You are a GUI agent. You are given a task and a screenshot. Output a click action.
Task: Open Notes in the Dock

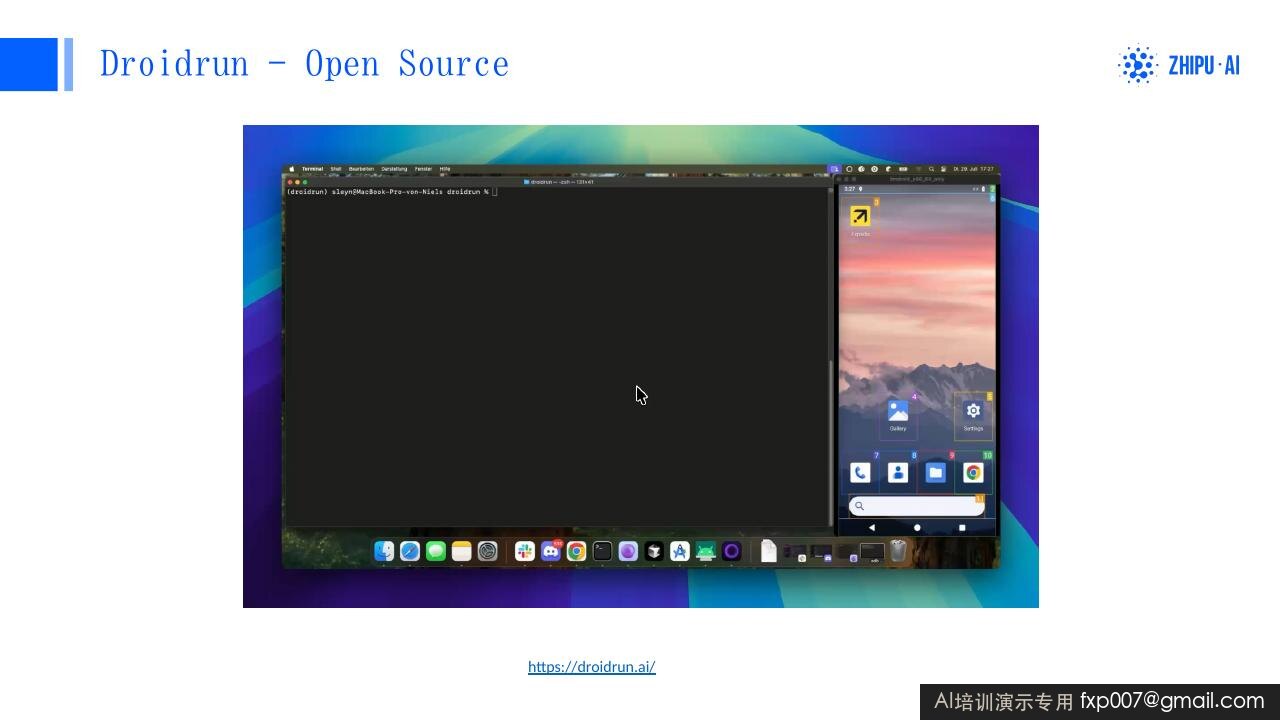coord(461,551)
